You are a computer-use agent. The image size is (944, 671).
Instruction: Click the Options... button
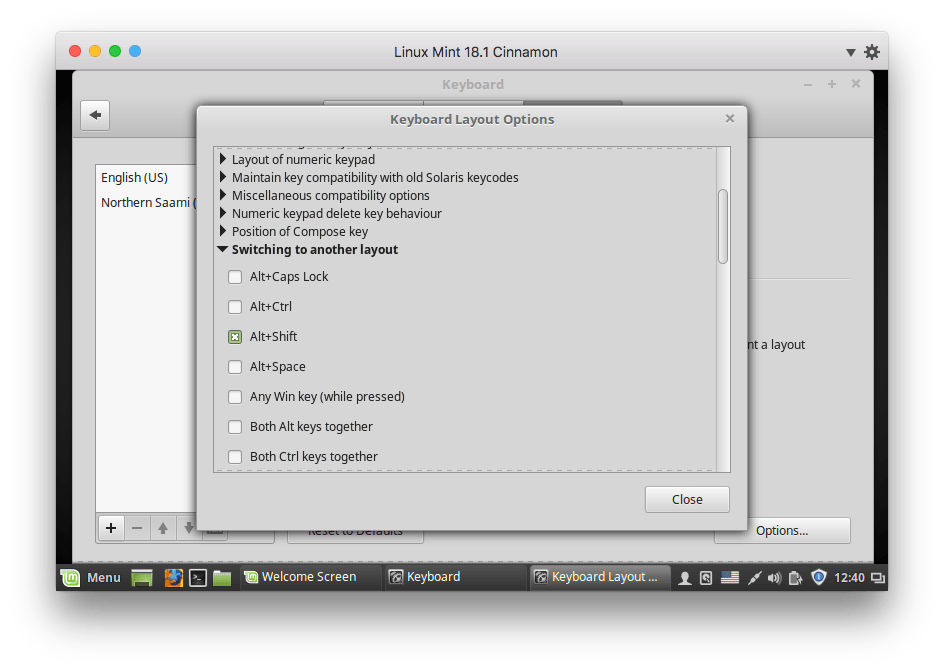[x=782, y=531]
